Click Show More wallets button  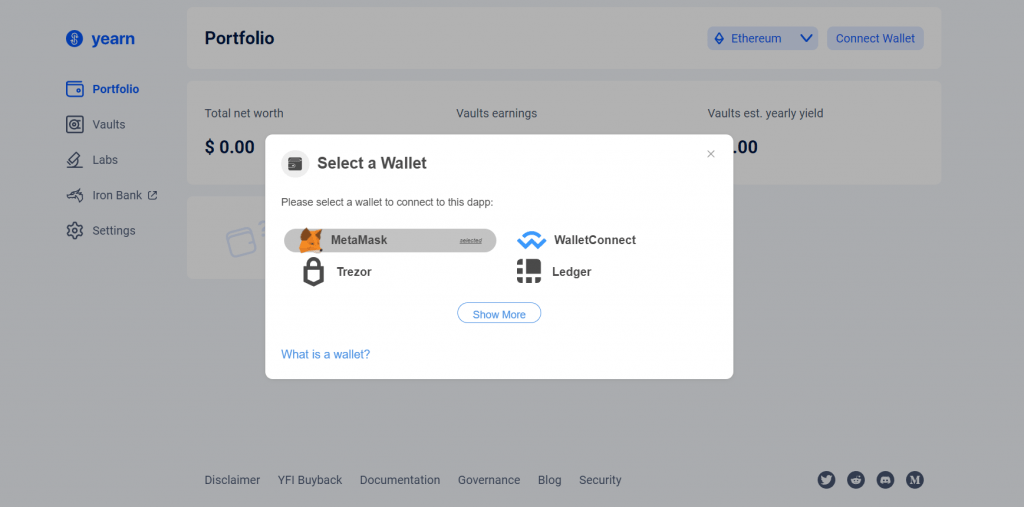tap(499, 314)
